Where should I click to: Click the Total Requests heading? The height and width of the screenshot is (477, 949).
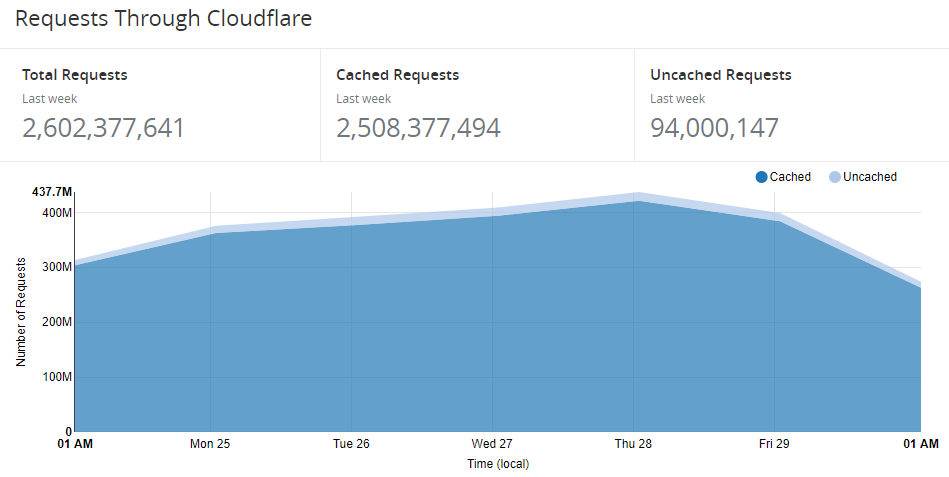(75, 75)
